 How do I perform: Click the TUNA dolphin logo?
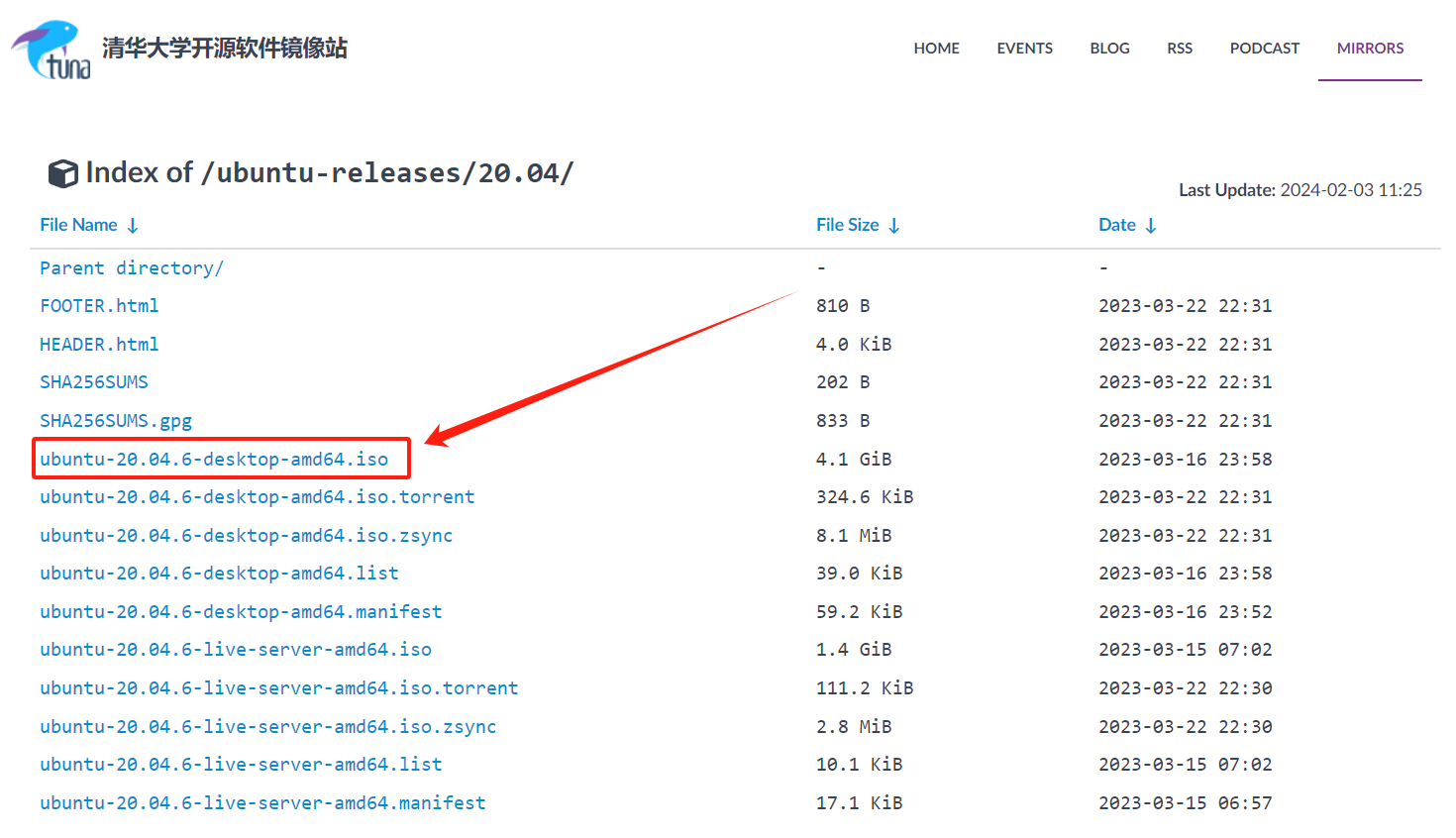point(49,48)
